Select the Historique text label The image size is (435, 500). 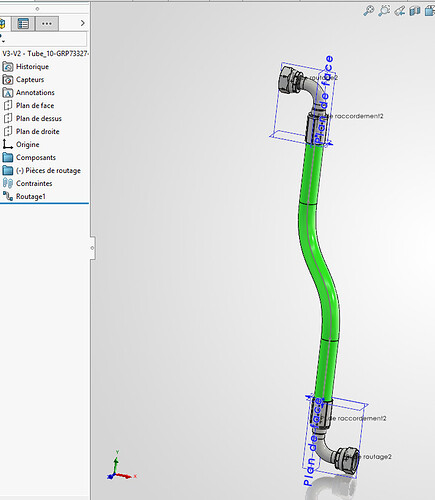coord(32,67)
